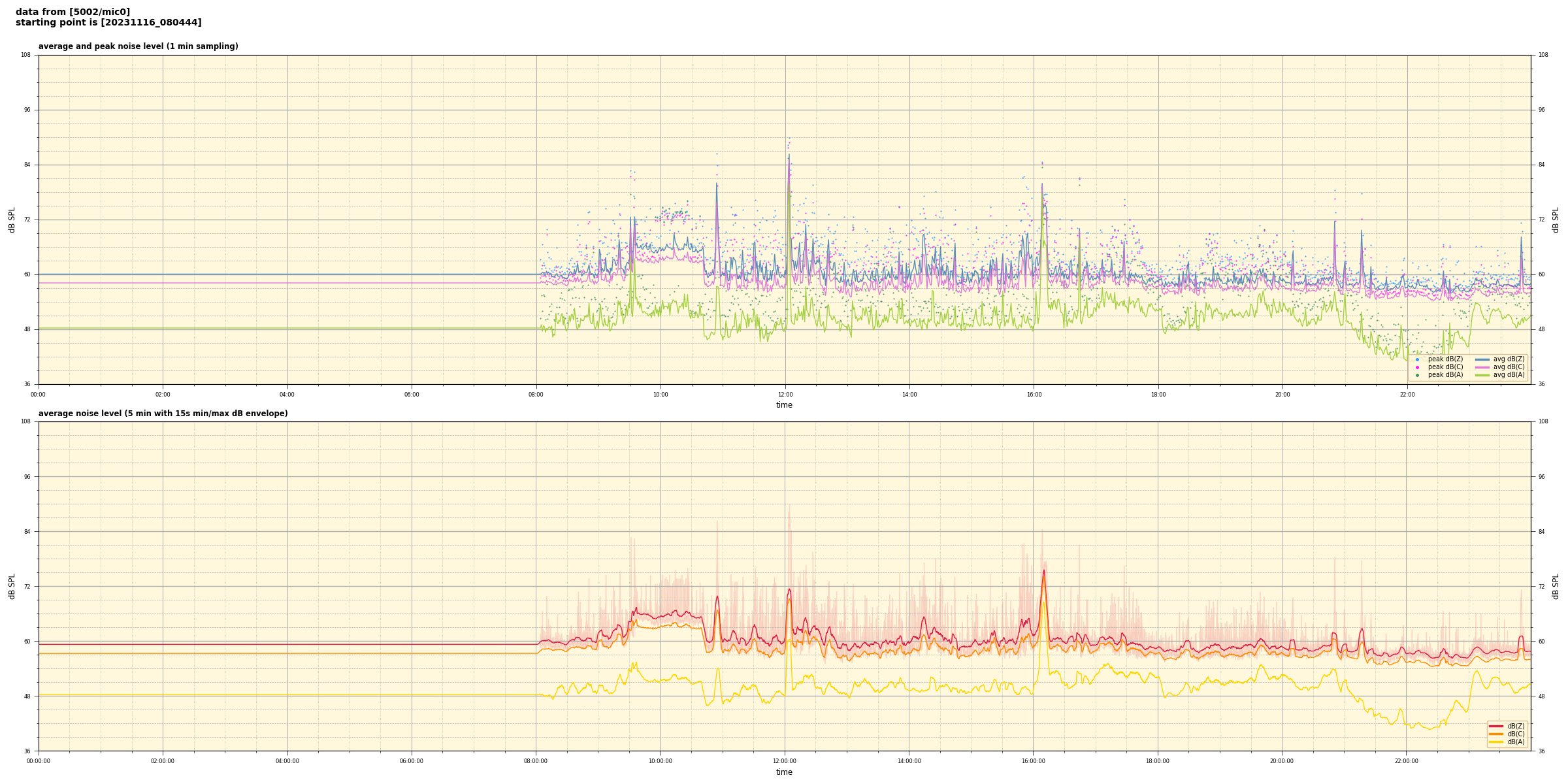Viewport: 1568px width, 784px height.
Task: Select the avg dB(A) legend line
Action: click(1482, 375)
